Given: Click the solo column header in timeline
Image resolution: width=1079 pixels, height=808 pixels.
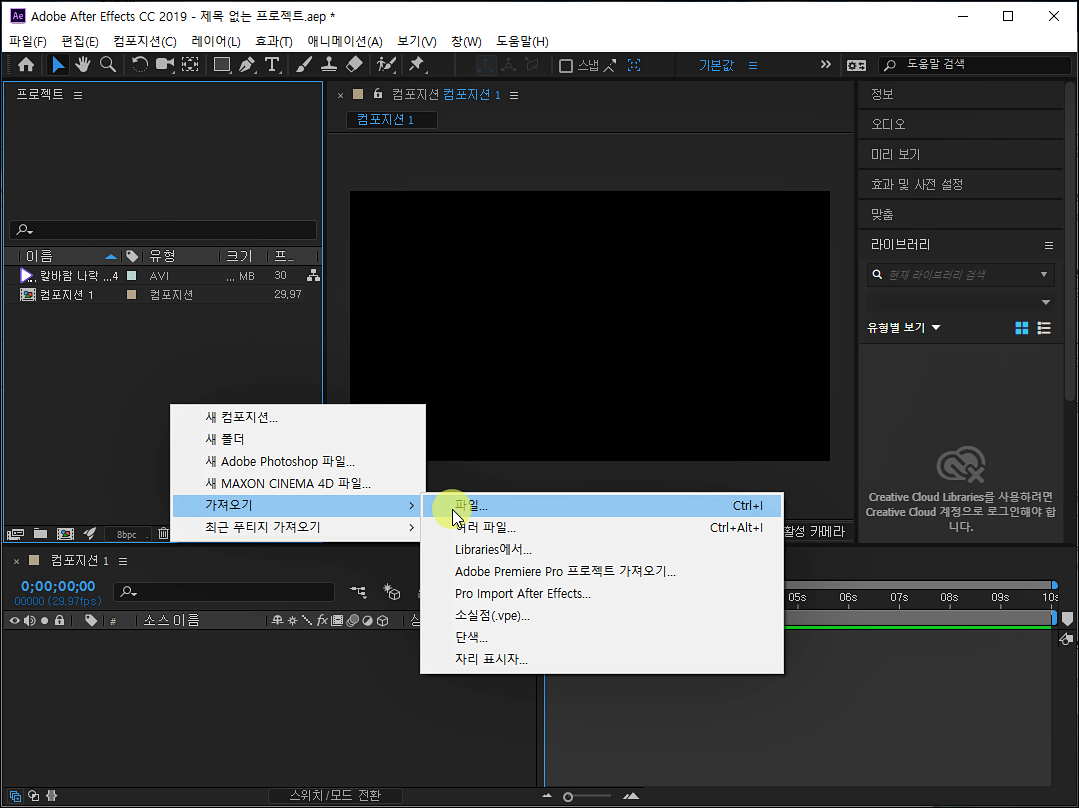Looking at the screenshot, I should [45, 620].
